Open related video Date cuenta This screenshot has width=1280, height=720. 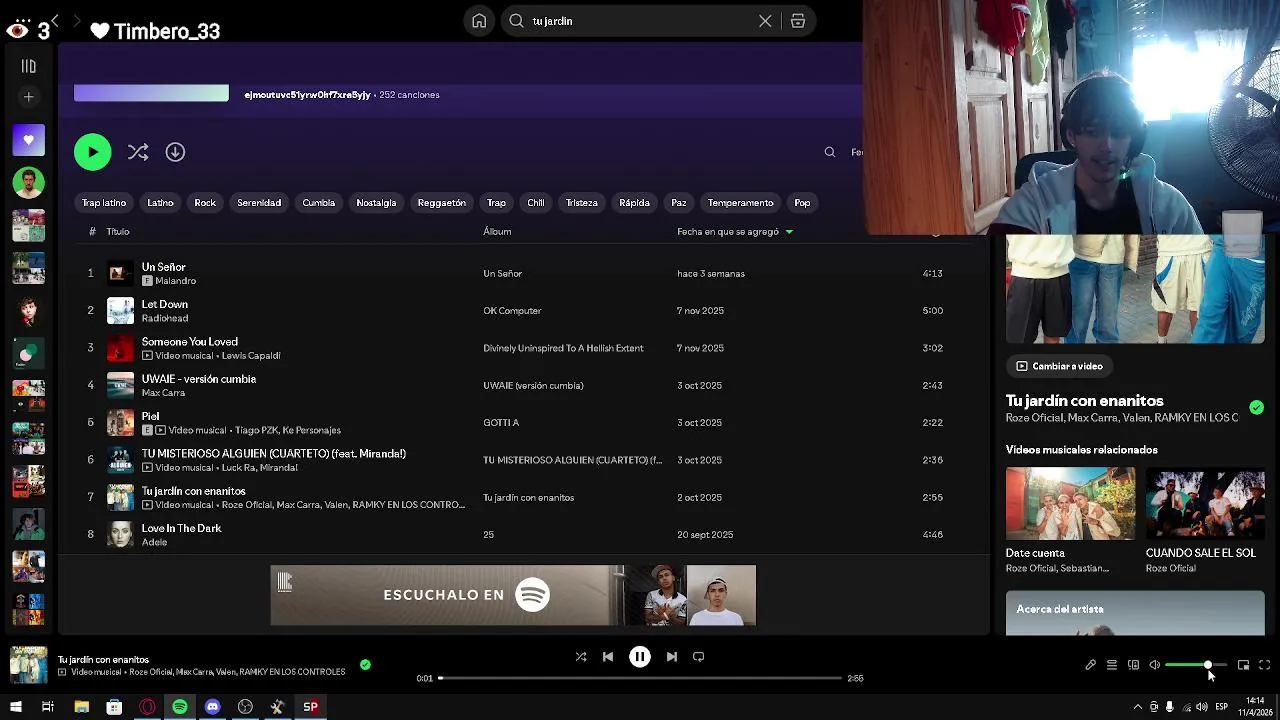(1070, 520)
